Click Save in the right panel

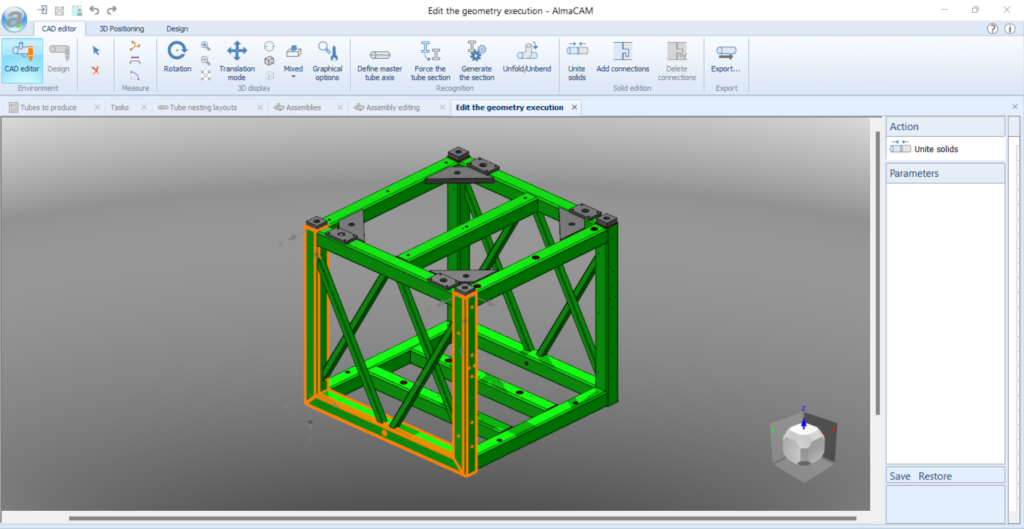point(899,476)
